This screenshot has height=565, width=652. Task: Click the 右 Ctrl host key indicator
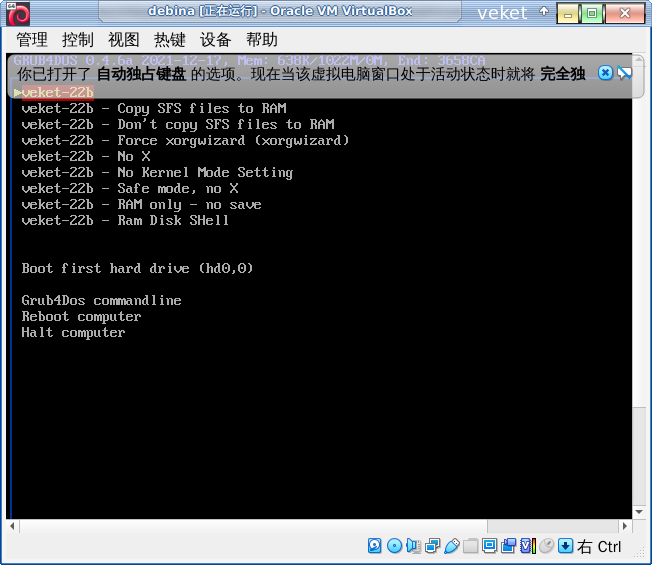[599, 546]
